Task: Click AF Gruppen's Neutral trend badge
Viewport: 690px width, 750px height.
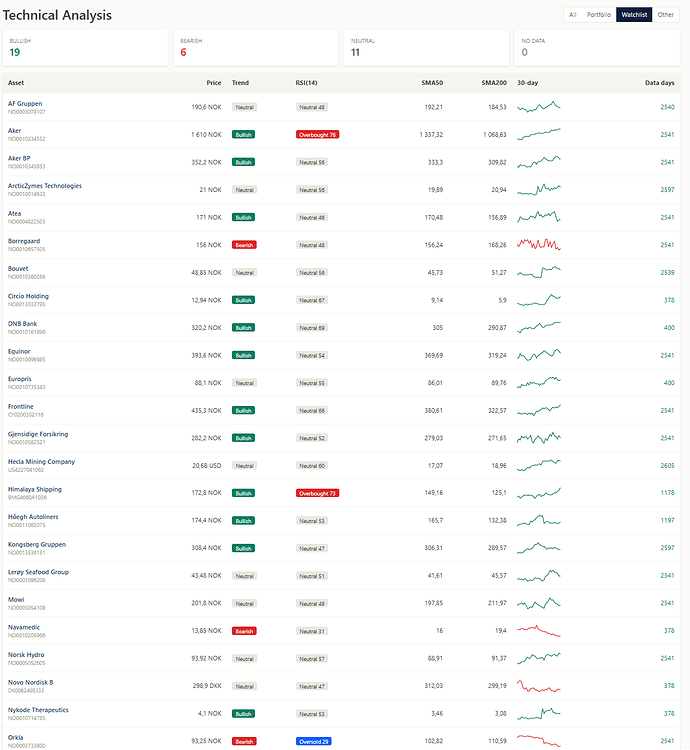Action: click(x=244, y=107)
